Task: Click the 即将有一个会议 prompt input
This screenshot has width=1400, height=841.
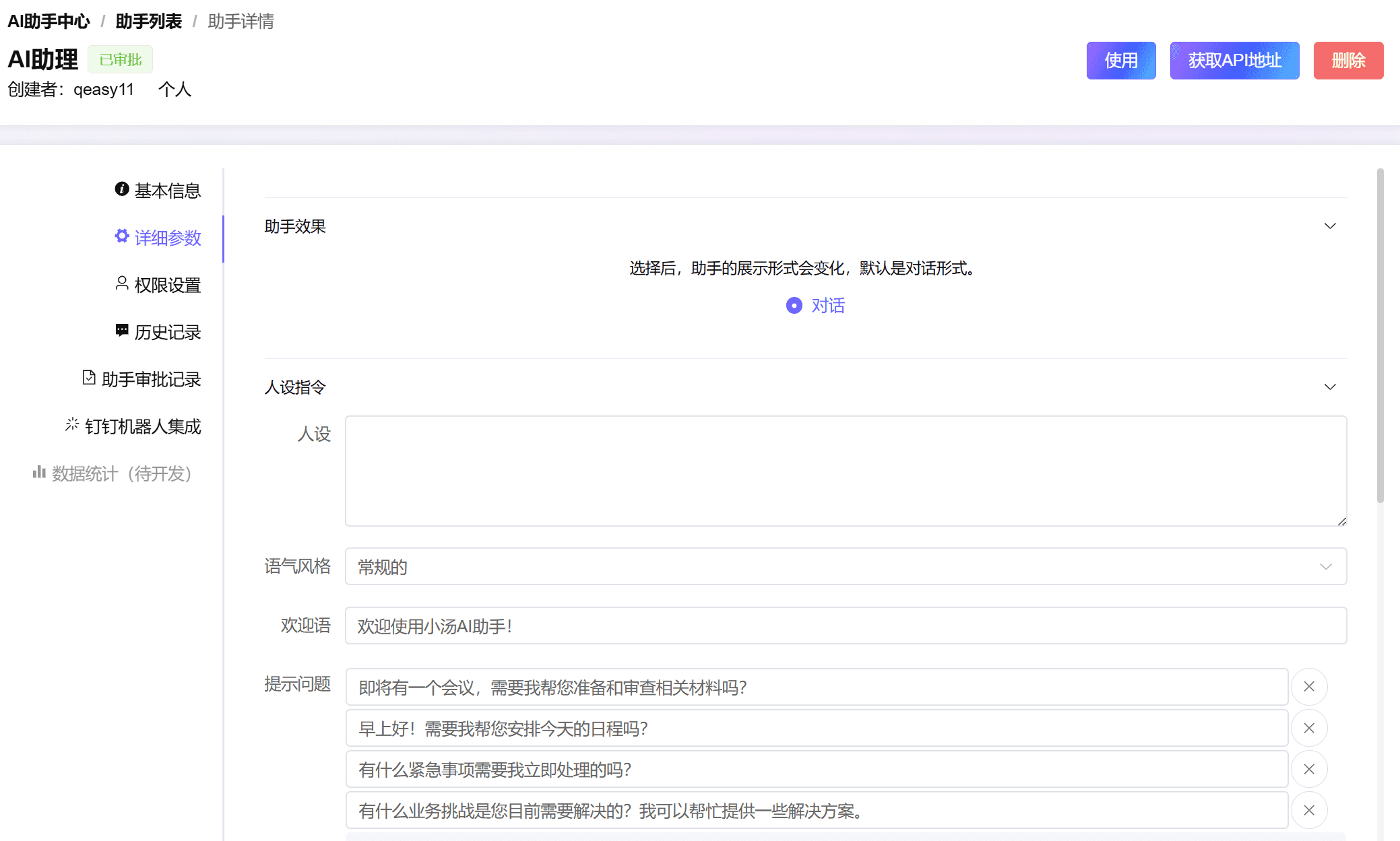Action: coord(817,687)
